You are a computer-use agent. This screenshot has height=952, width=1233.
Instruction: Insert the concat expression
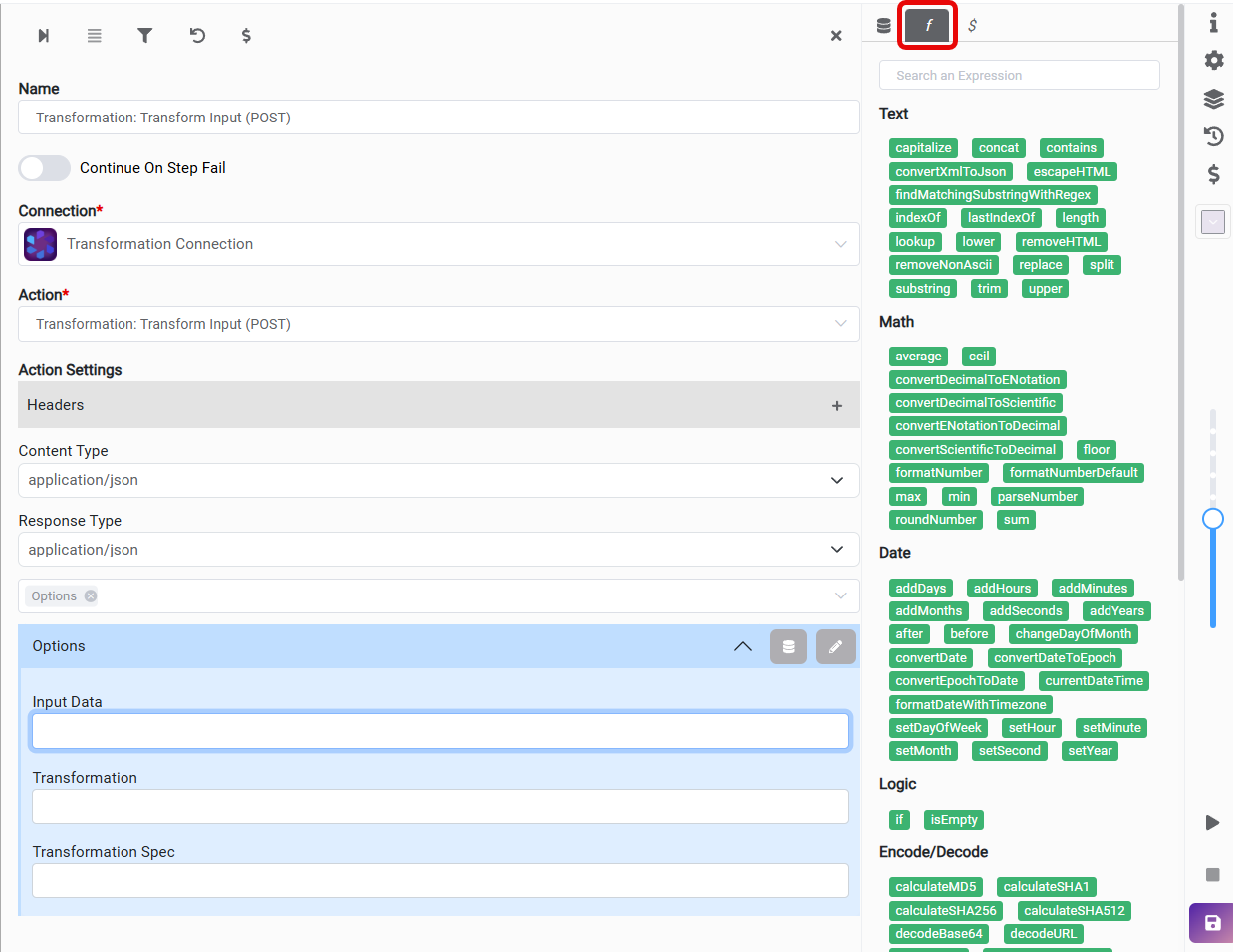998,148
